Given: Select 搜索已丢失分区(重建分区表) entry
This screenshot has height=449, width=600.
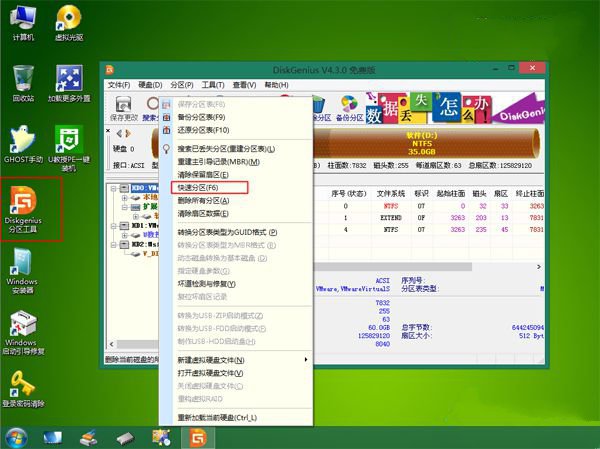Looking at the screenshot, I should [236, 149].
